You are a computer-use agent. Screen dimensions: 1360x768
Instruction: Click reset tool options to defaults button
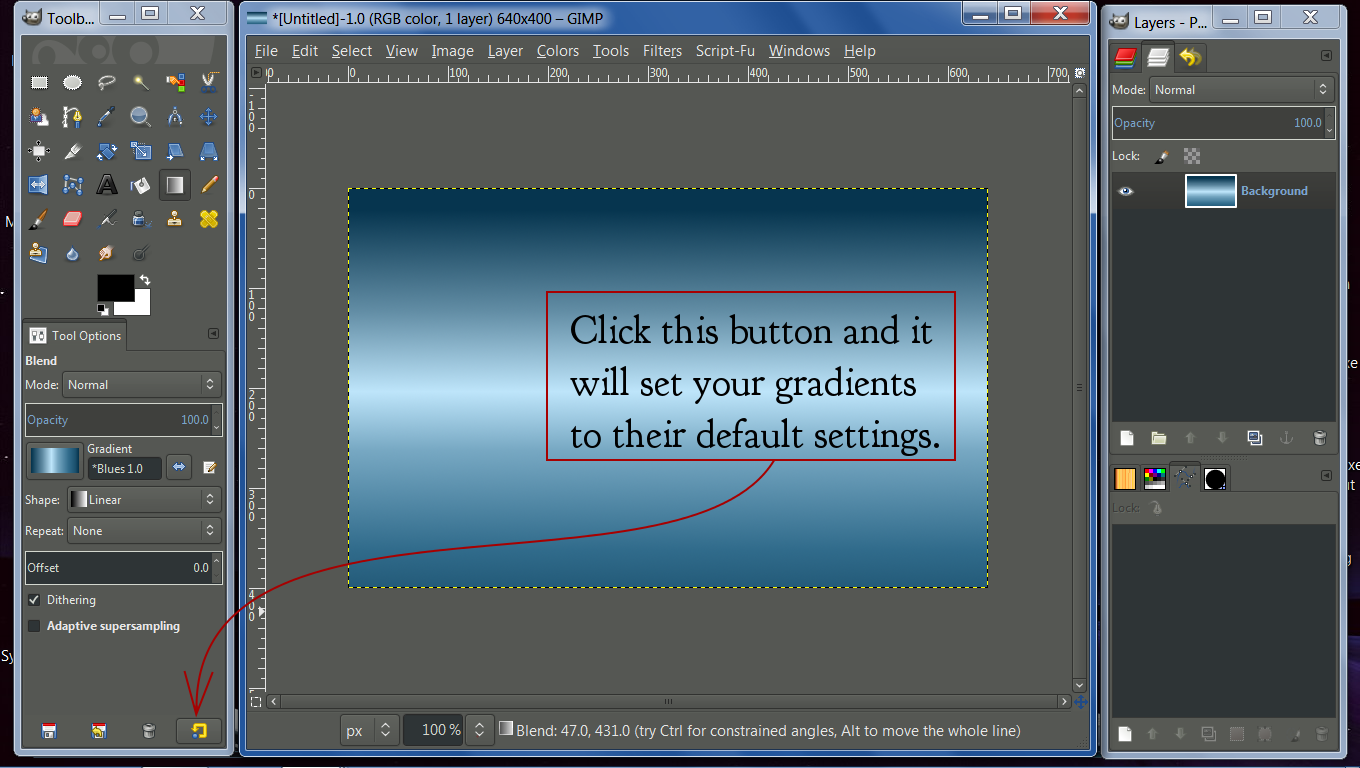pos(198,731)
